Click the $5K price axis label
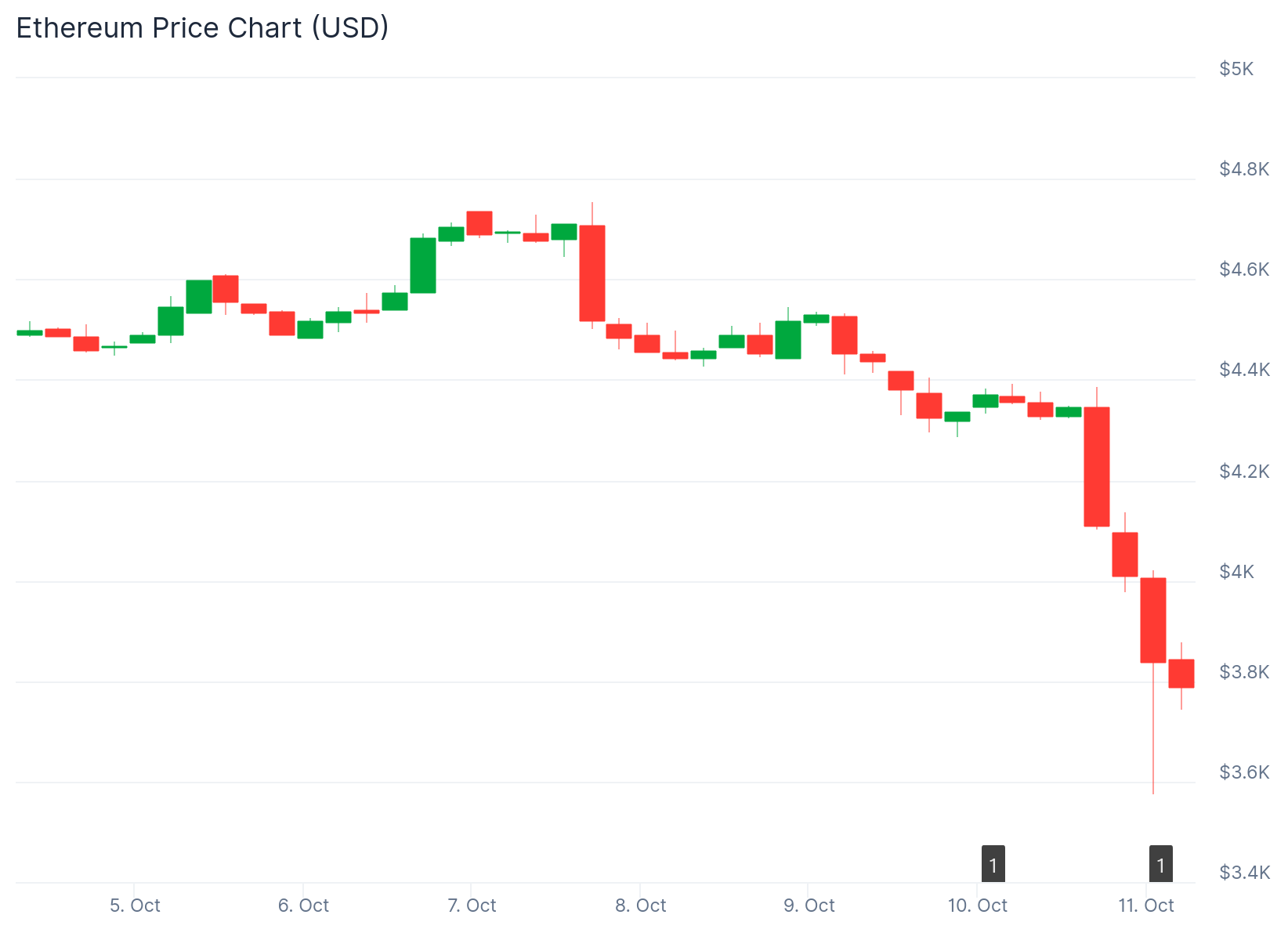 1236,69
